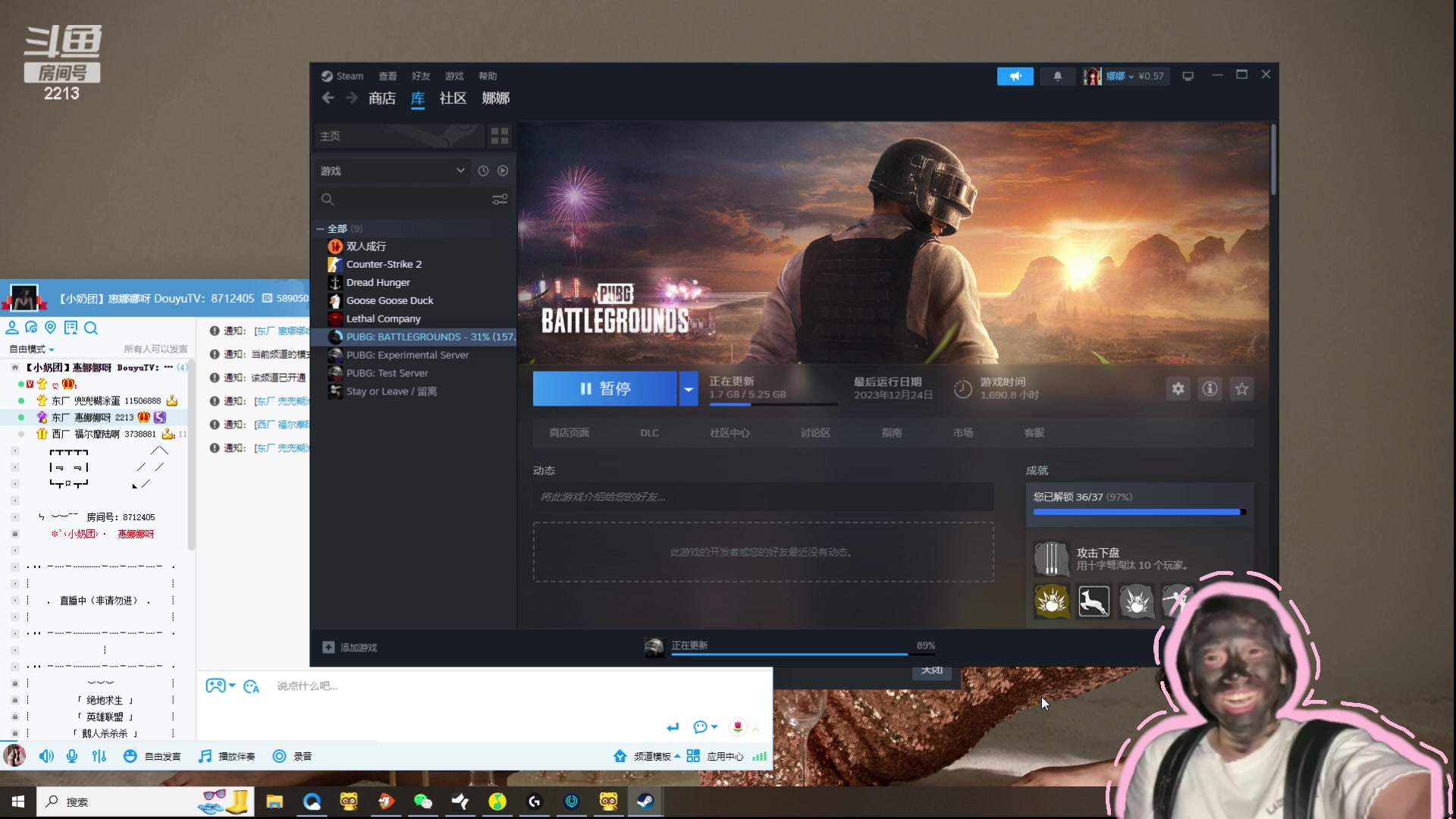Open account dropdown showing ¥0.57
The height and width of the screenshot is (819, 1456).
point(1134,76)
